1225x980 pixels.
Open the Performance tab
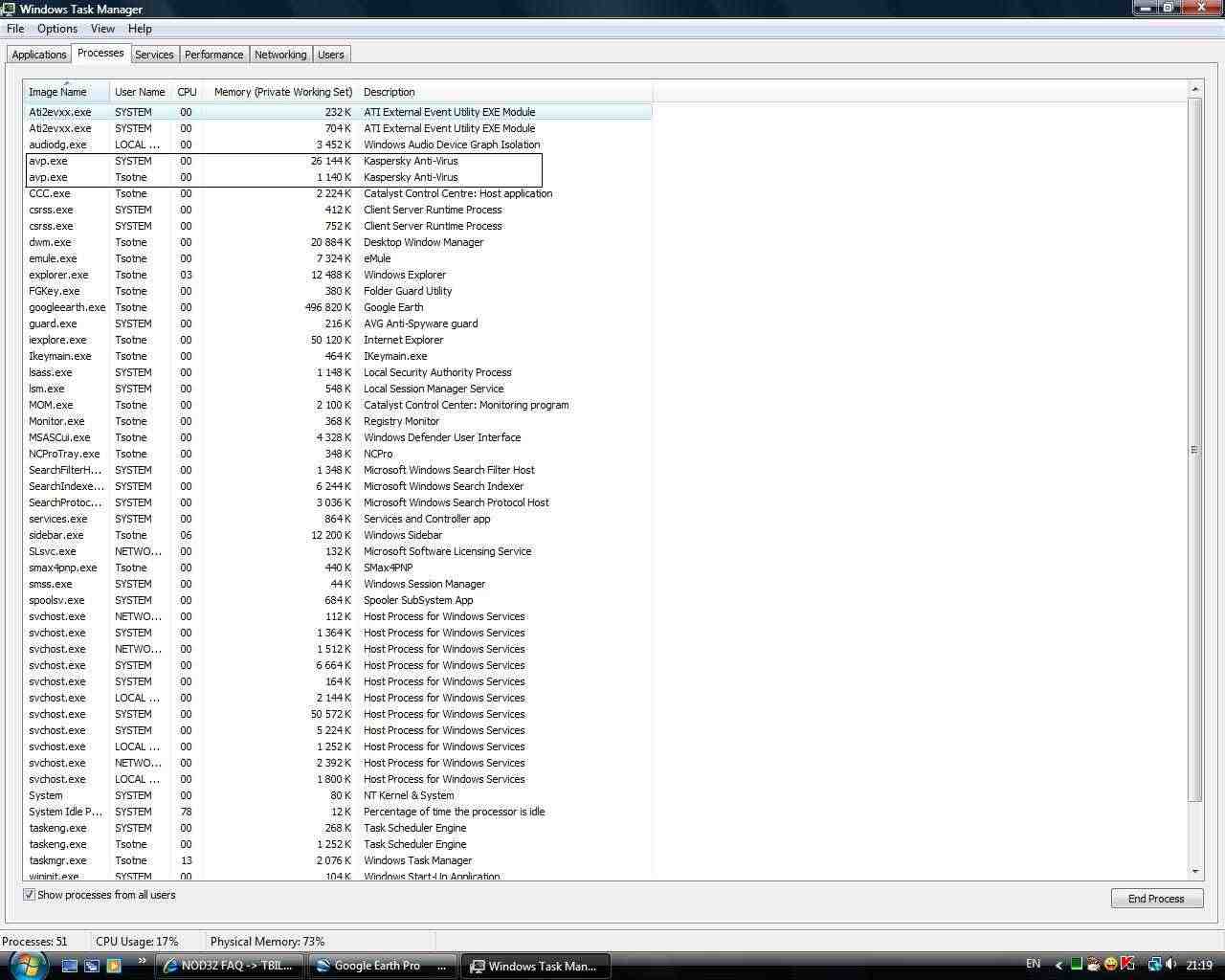(213, 55)
